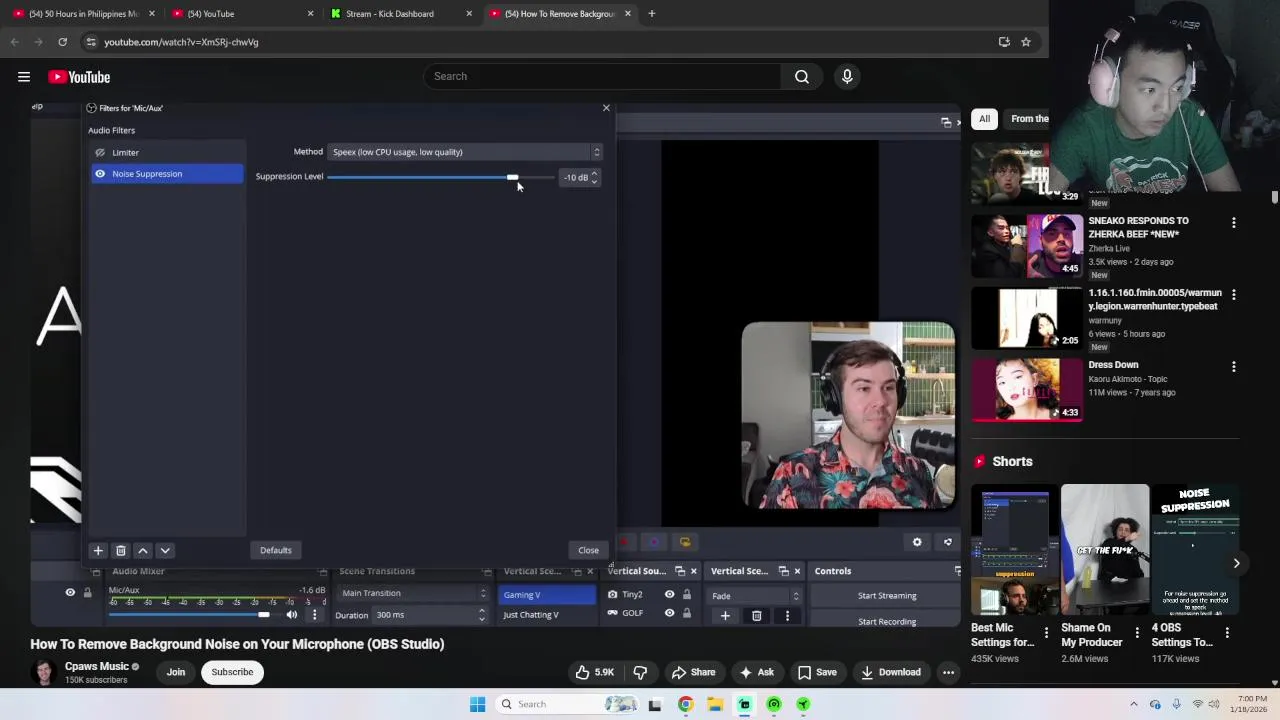Lock the Mic/Aux mixer source

[87, 593]
